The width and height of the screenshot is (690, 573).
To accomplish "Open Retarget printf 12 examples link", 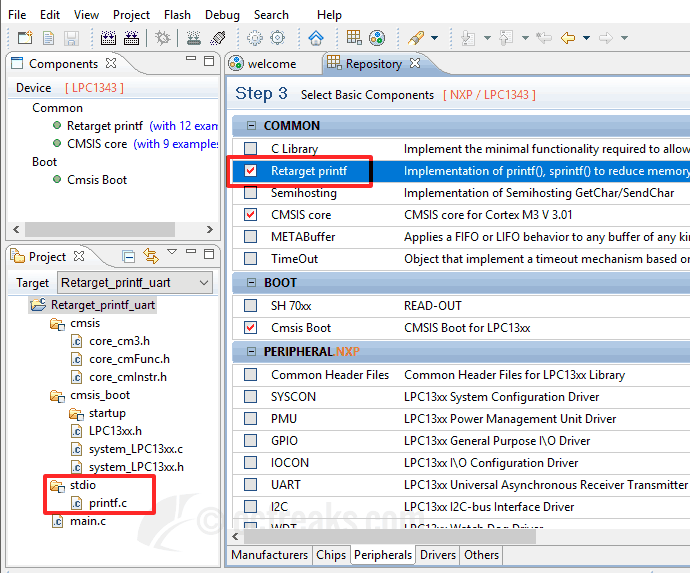I will [184, 126].
